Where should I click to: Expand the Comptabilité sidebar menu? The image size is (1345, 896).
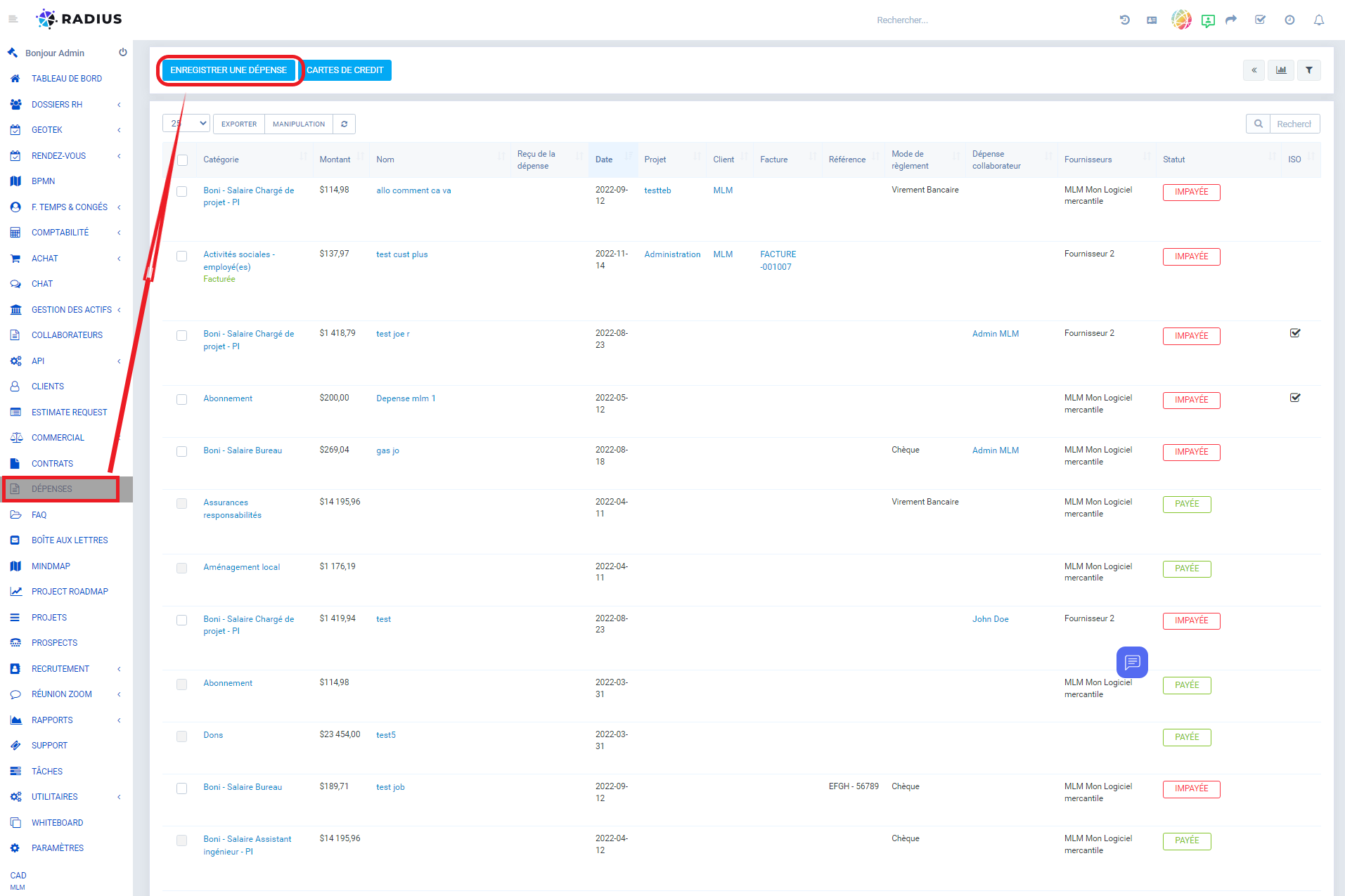66,233
